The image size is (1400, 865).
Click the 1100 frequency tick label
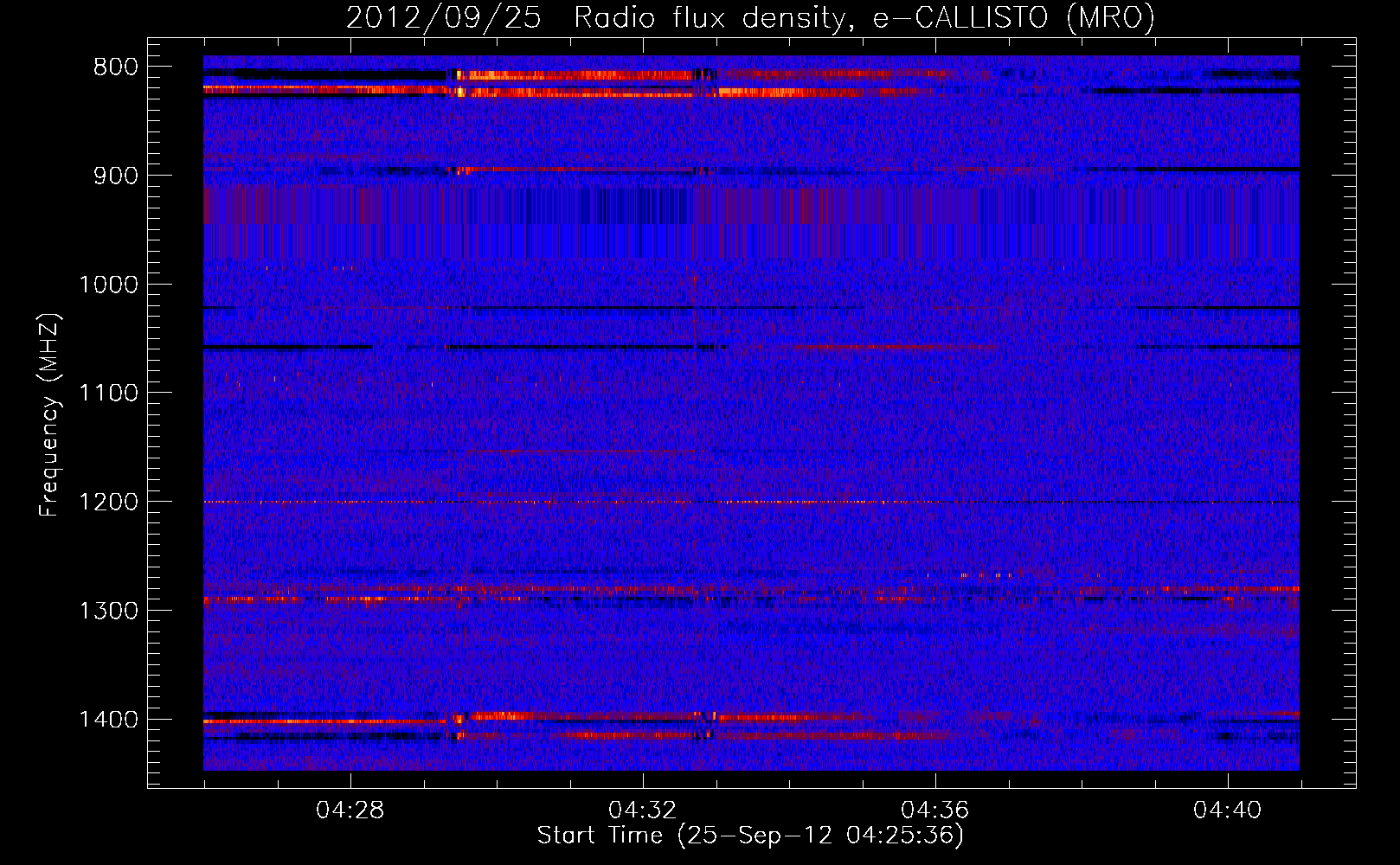[x=108, y=394]
